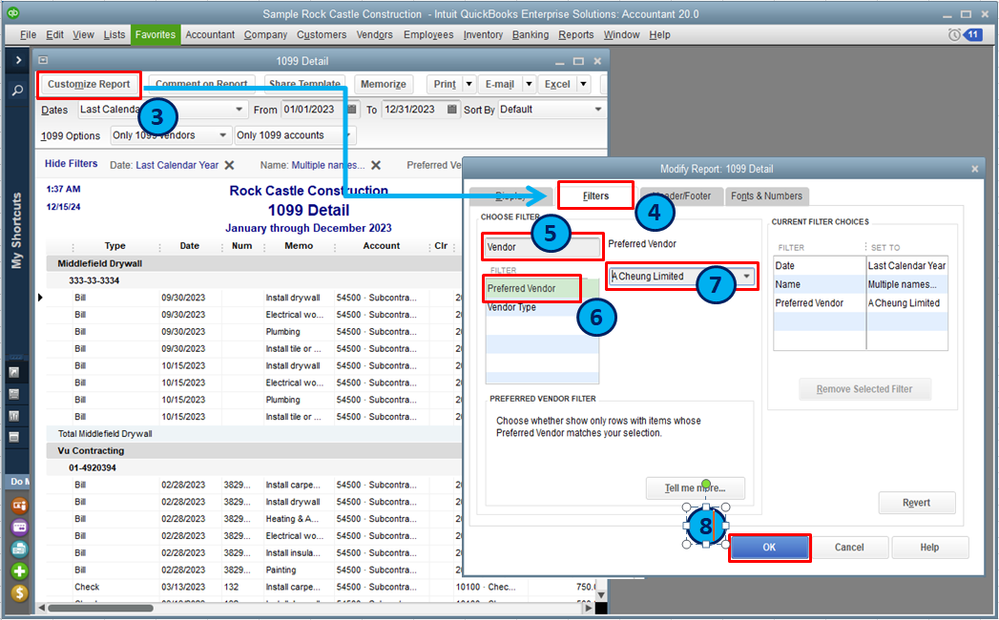Open the Reports menu
The image size is (999, 620).
pos(576,35)
